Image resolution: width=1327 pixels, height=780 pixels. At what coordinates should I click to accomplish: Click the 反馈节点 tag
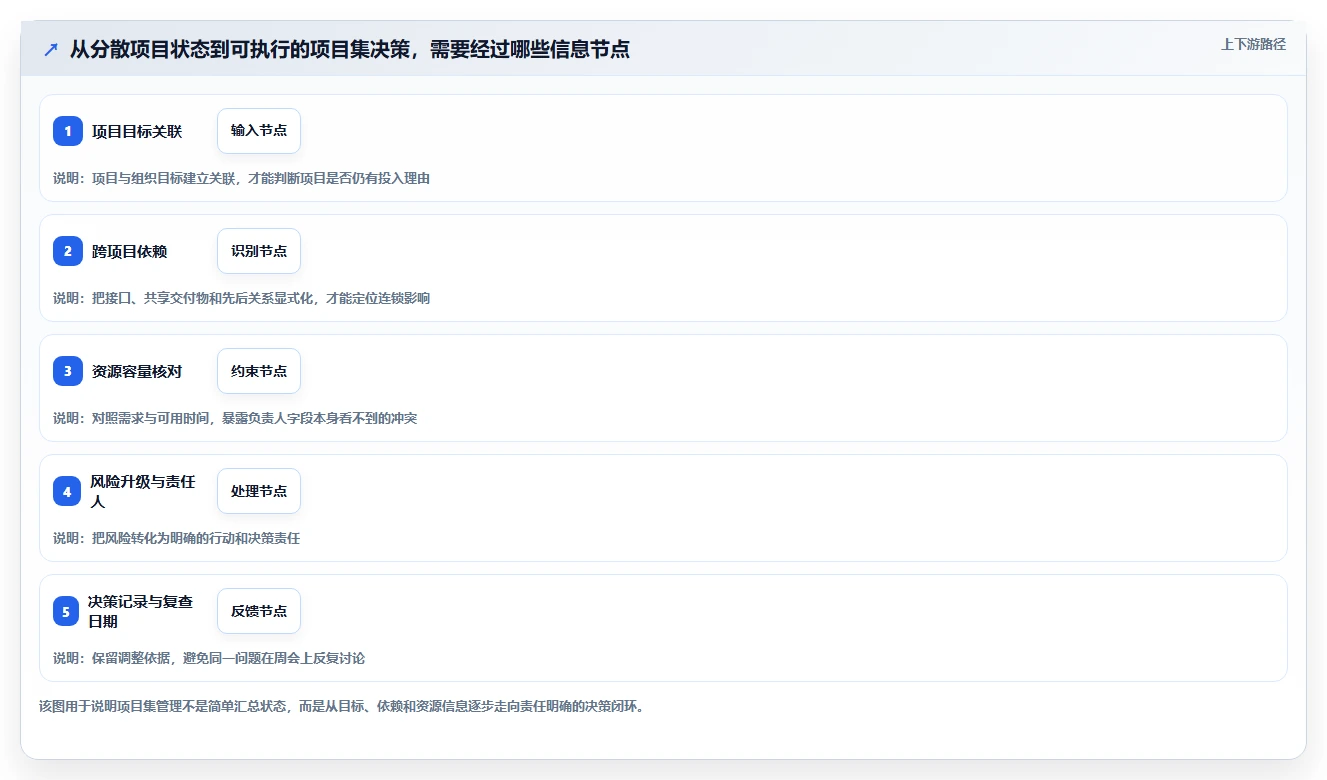pyautogui.click(x=259, y=611)
